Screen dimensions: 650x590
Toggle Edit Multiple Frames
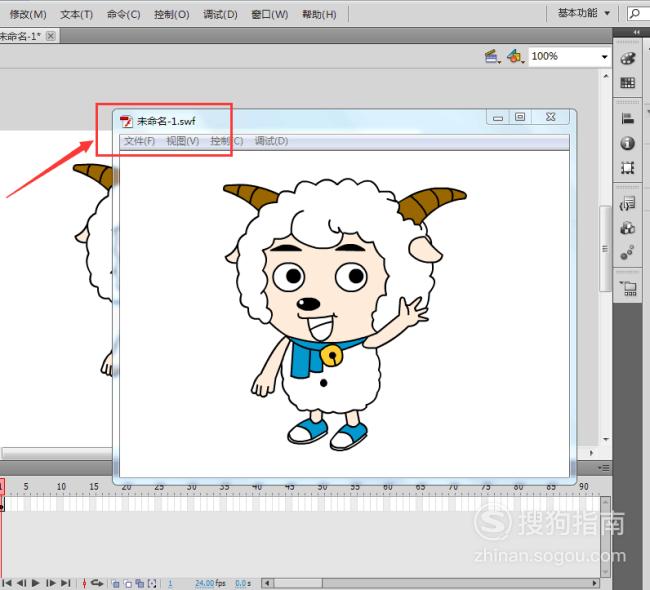[x=140, y=584]
